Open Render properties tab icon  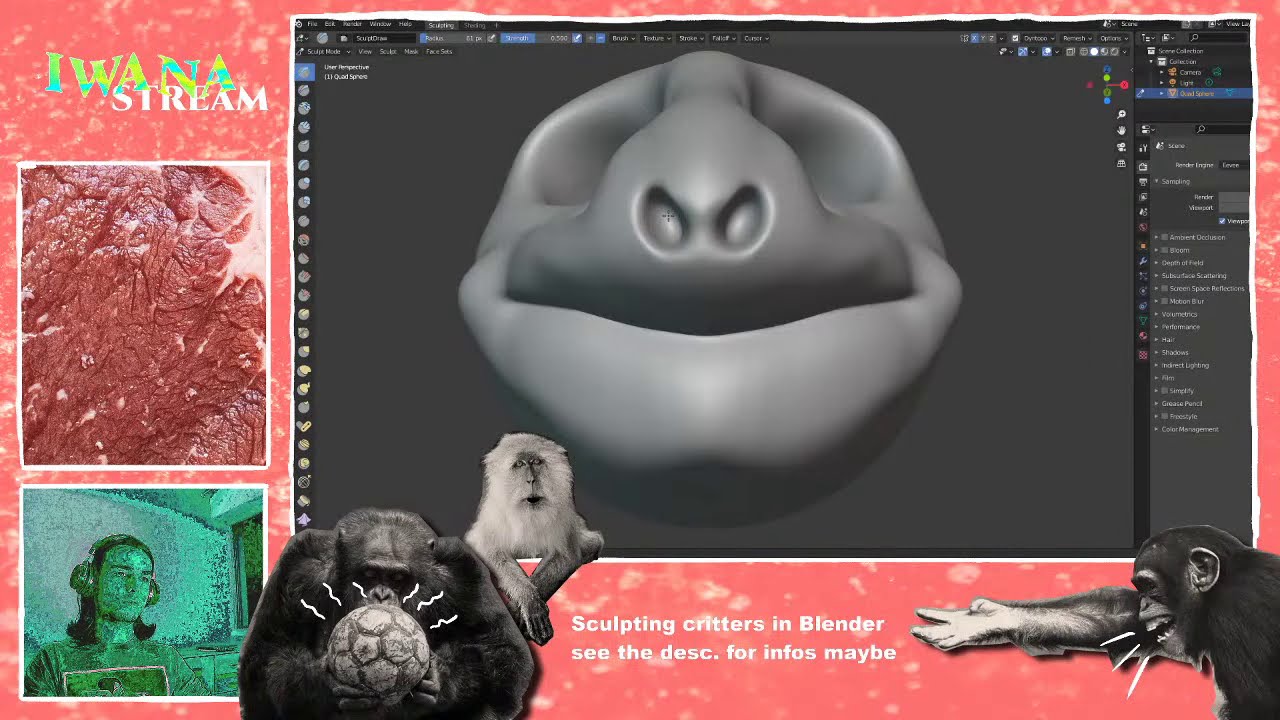point(1143,166)
